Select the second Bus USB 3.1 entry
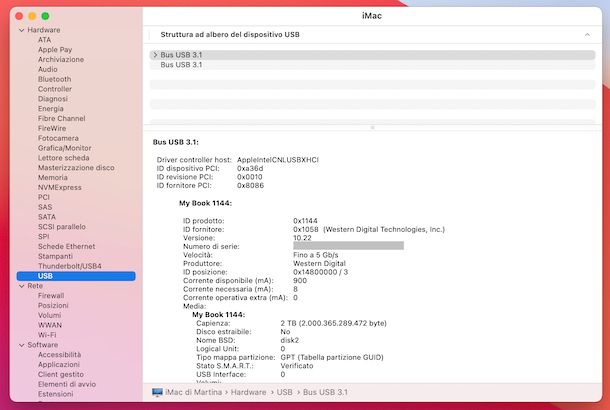610x410 pixels. point(181,65)
